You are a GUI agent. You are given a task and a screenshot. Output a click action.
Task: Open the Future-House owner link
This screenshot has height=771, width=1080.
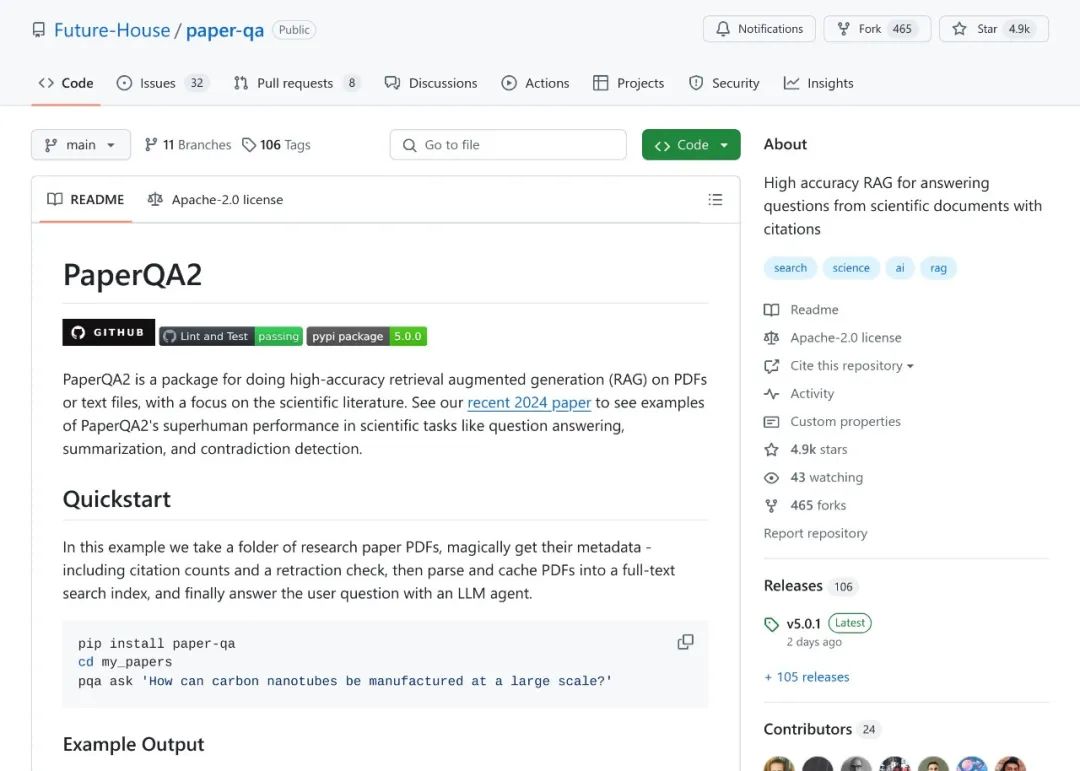click(112, 30)
